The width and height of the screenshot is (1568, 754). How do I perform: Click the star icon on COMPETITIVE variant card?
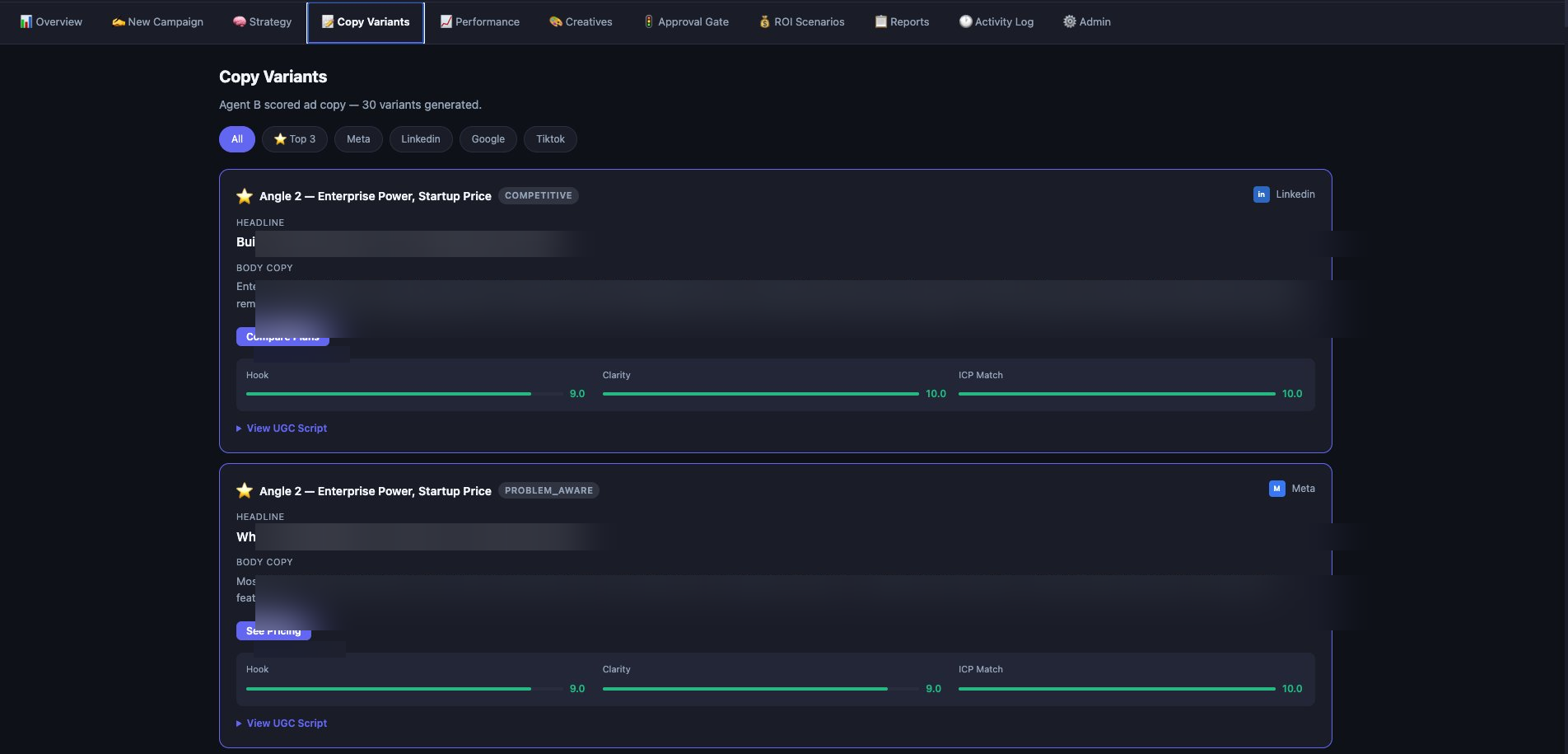pyautogui.click(x=245, y=196)
